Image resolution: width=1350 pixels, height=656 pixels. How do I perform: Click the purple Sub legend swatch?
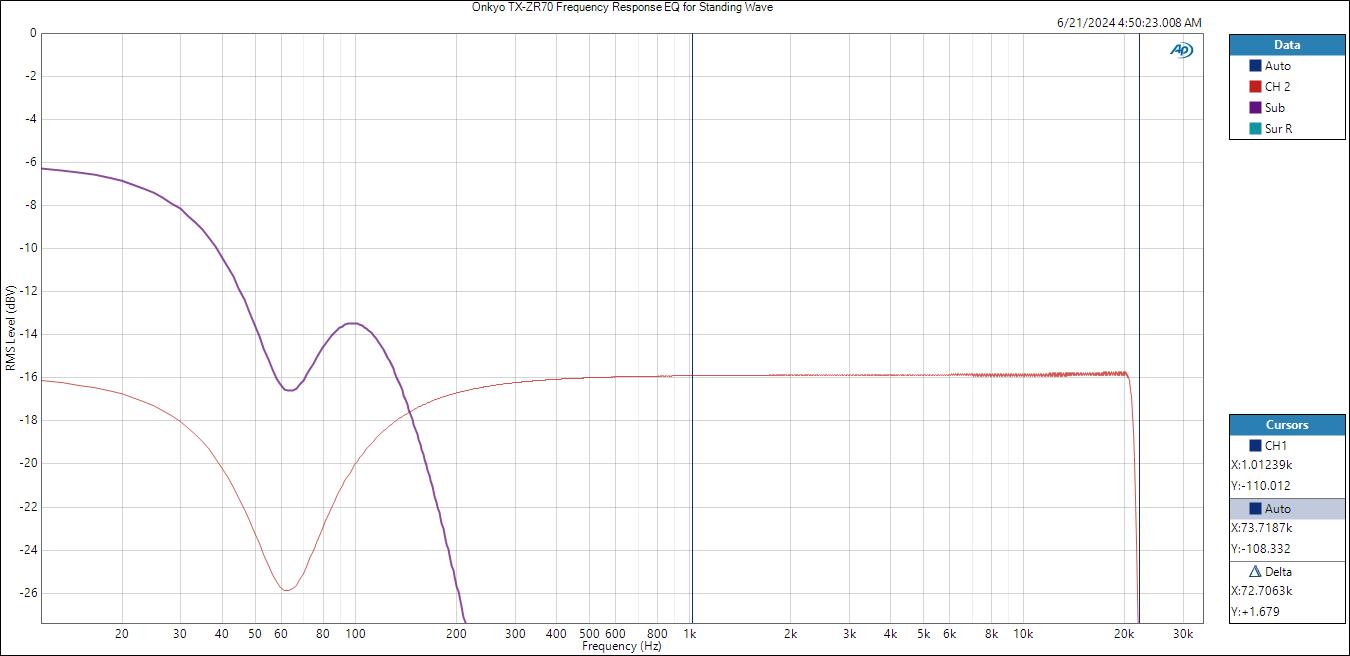pyautogui.click(x=1255, y=108)
